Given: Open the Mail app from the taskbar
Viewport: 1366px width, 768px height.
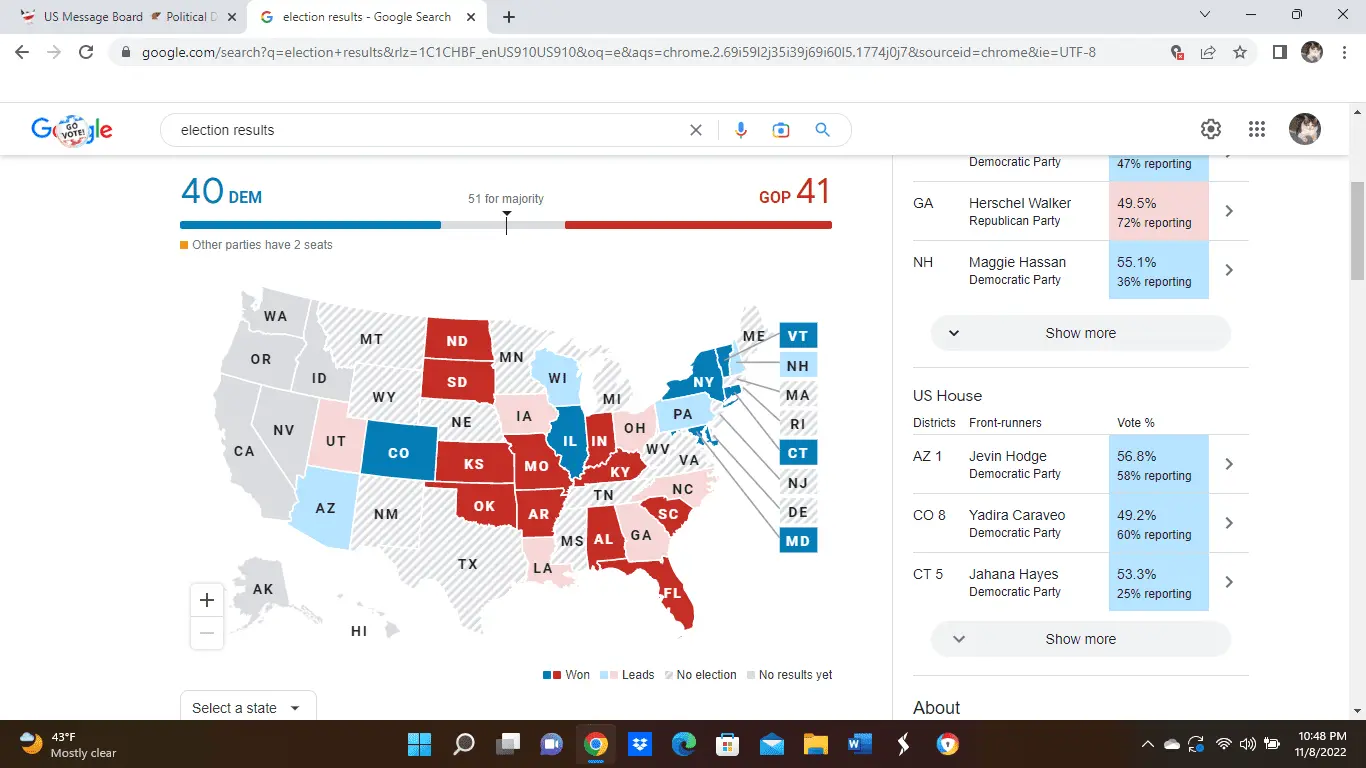Looking at the screenshot, I should [771, 744].
